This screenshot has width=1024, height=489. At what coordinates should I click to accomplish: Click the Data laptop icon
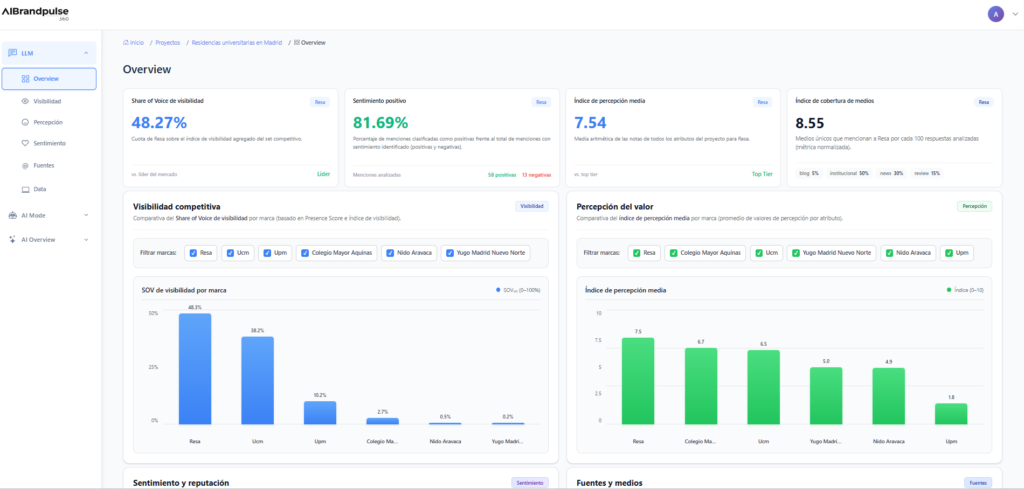25,189
